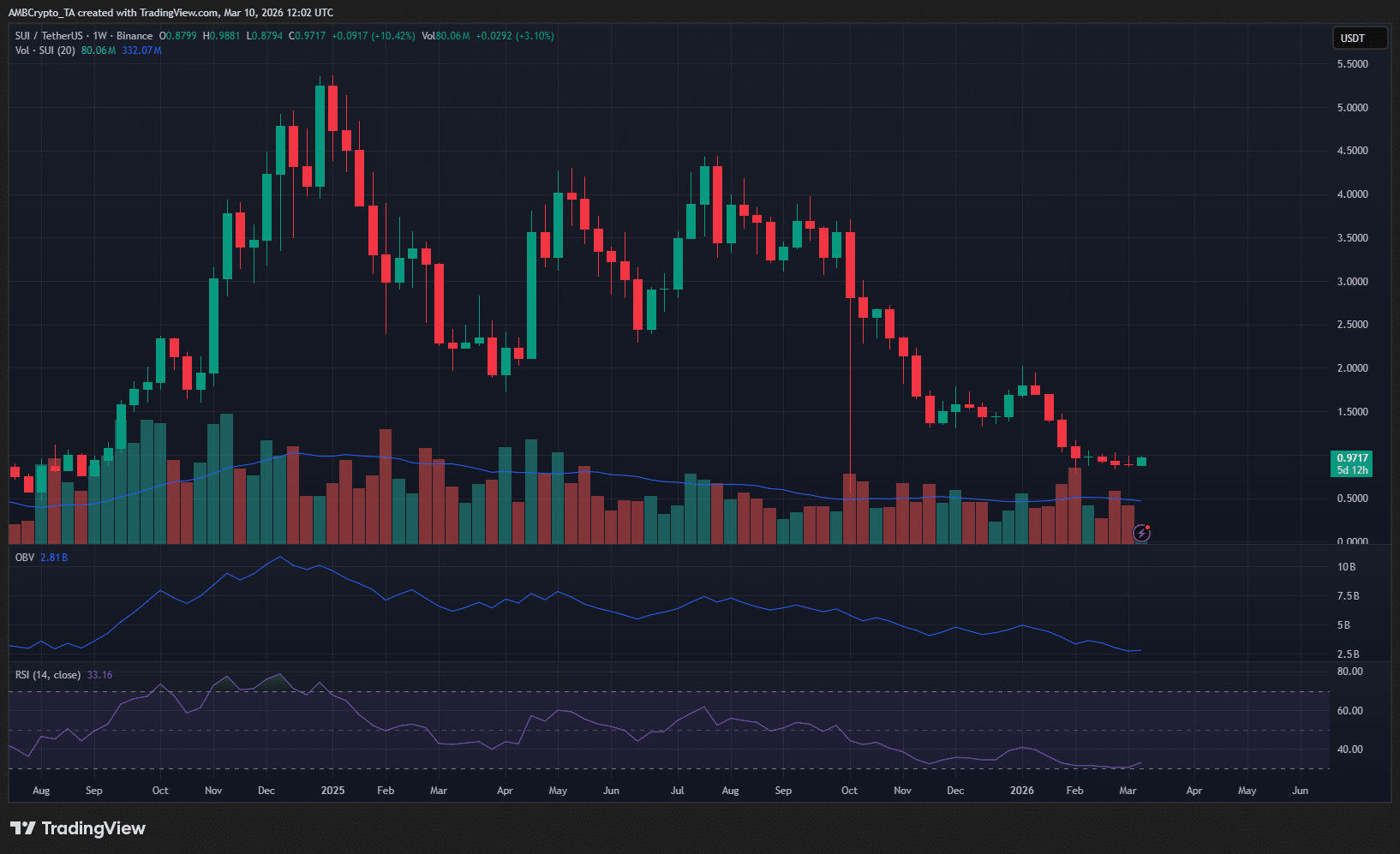
Task: Click the 80.00 level on the RSI scale
Action: pos(1349,672)
